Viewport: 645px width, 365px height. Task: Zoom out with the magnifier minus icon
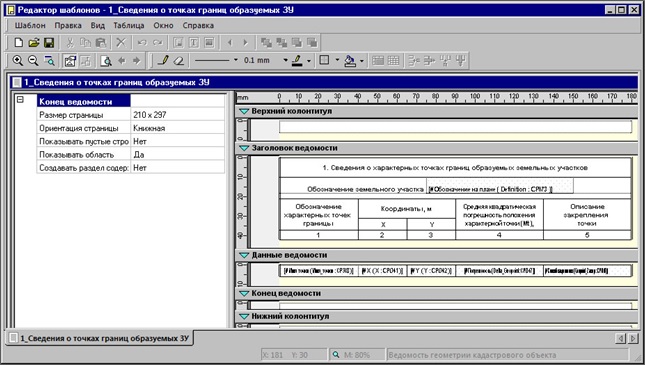[x=33, y=61]
